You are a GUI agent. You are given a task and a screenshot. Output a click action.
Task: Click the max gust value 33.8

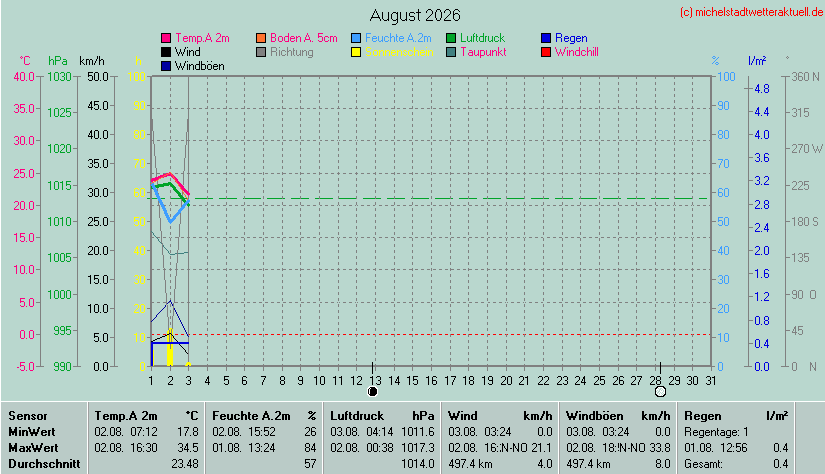(660, 448)
